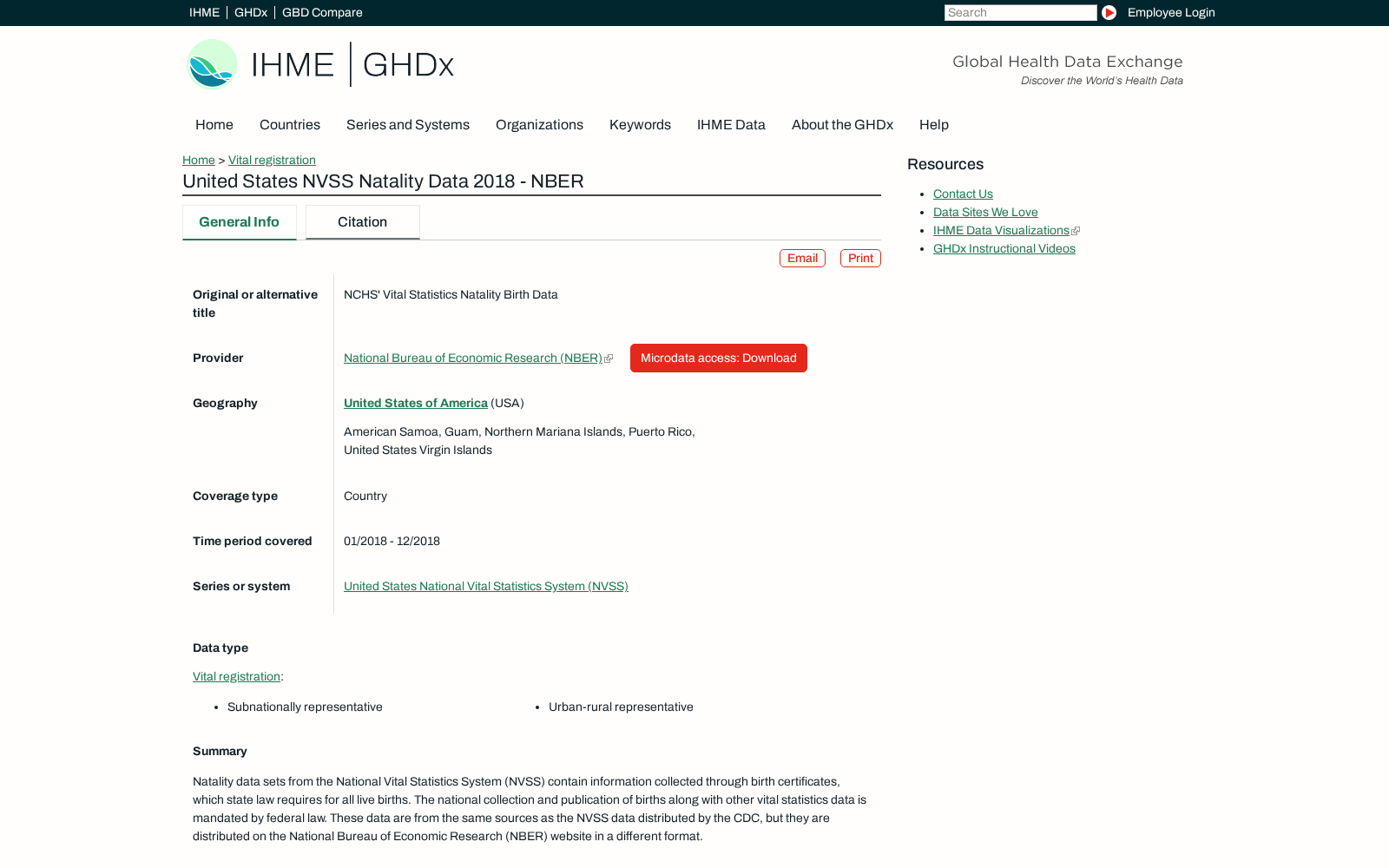Click the Print button
Viewport: 1389px width, 868px height.
click(x=860, y=259)
